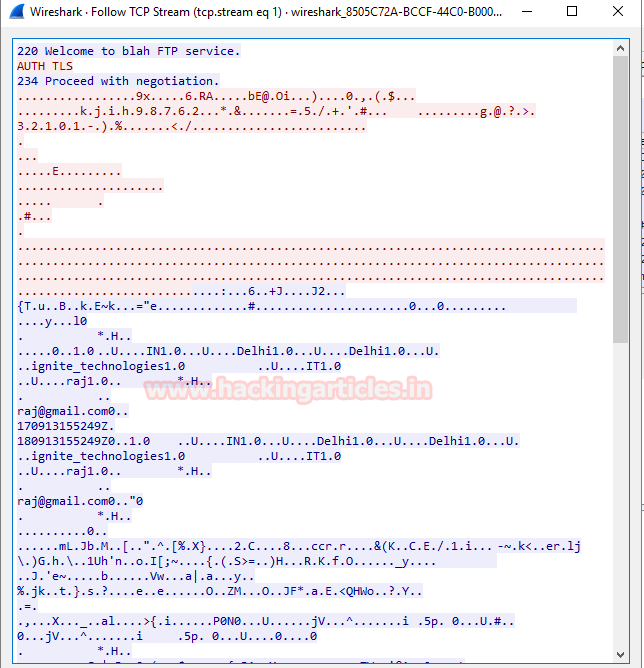Click the line starting with '\.)G.h.\..1Uh'

click(256, 561)
